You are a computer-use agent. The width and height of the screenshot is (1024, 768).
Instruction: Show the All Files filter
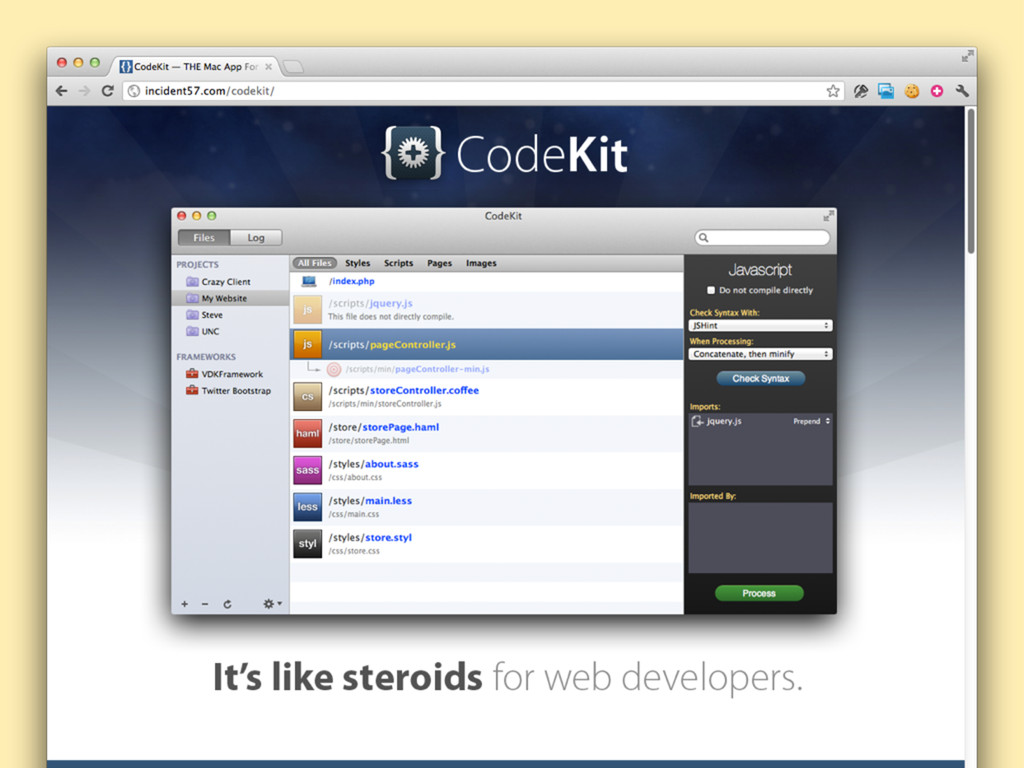(314, 263)
